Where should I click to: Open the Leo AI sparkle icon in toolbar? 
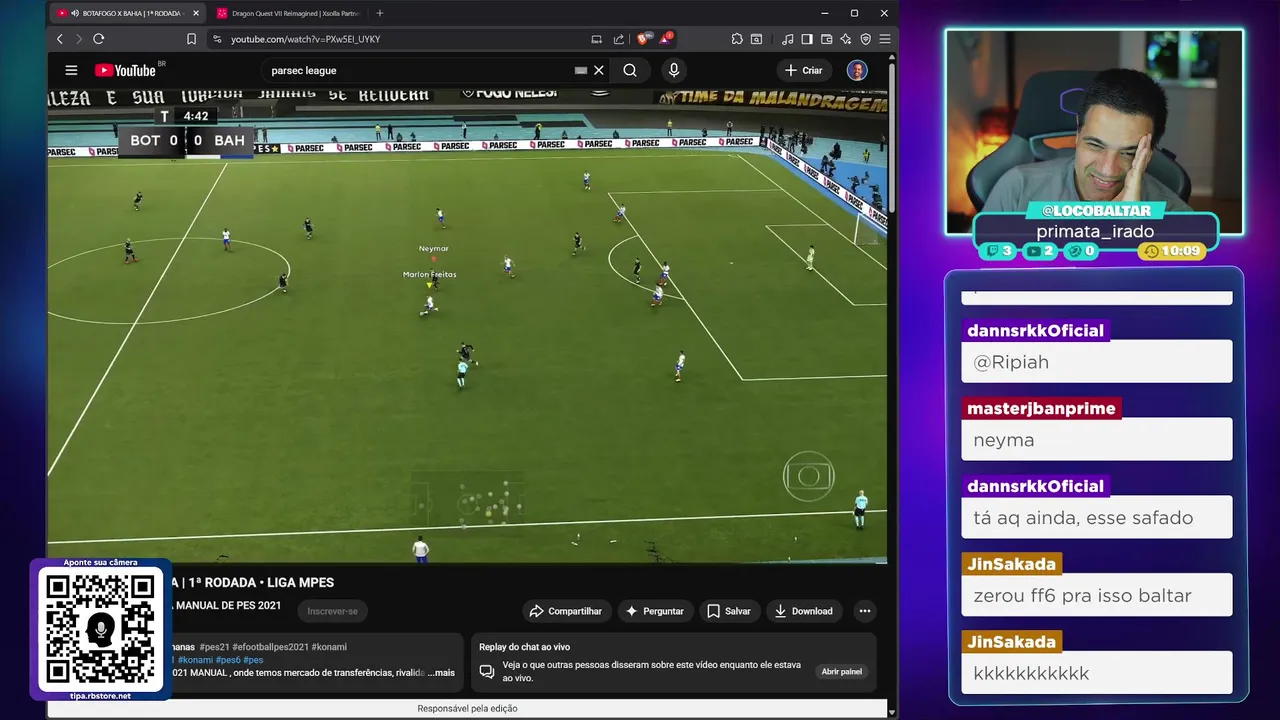(x=845, y=39)
